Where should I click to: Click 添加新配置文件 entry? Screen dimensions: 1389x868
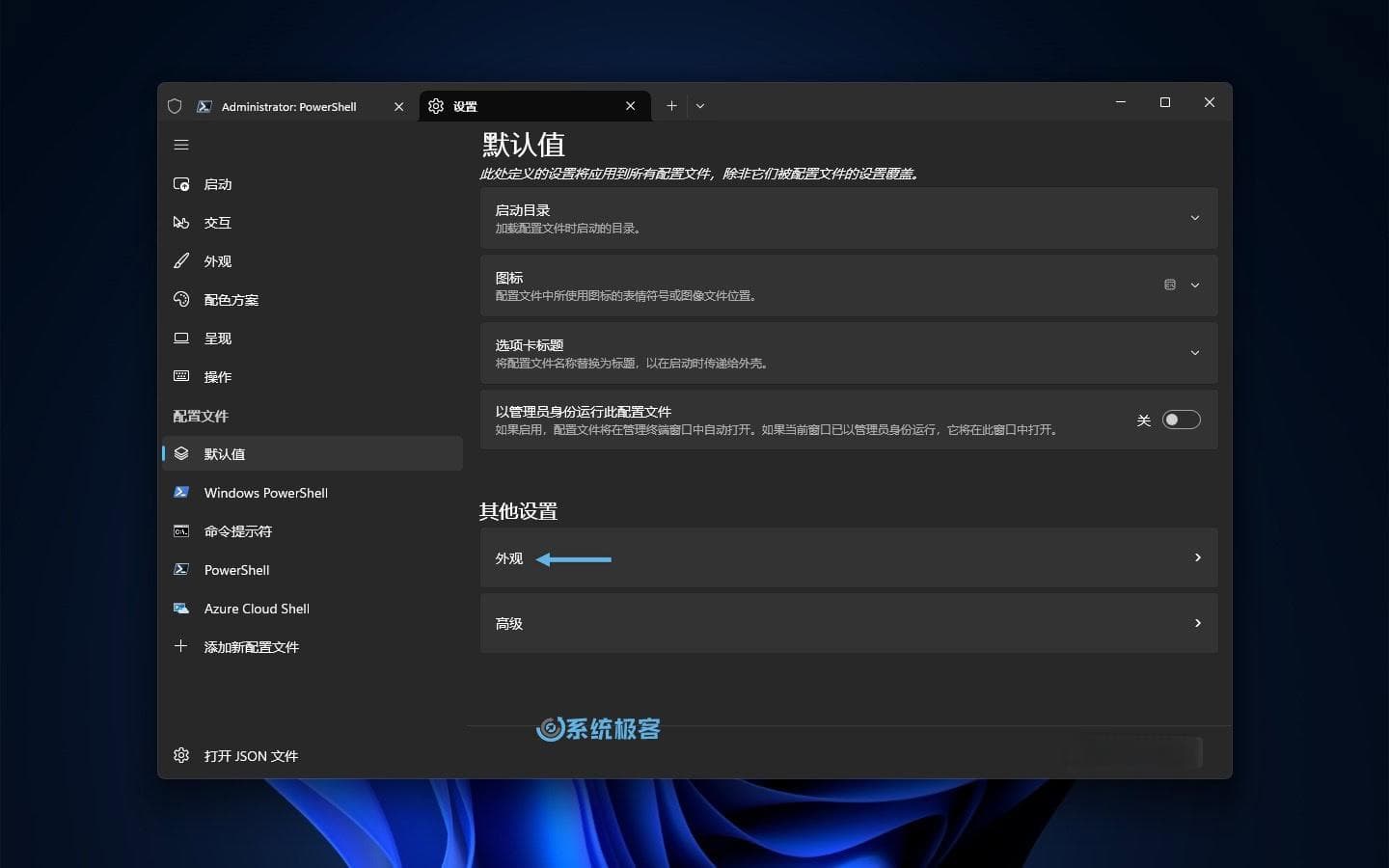tap(313, 647)
